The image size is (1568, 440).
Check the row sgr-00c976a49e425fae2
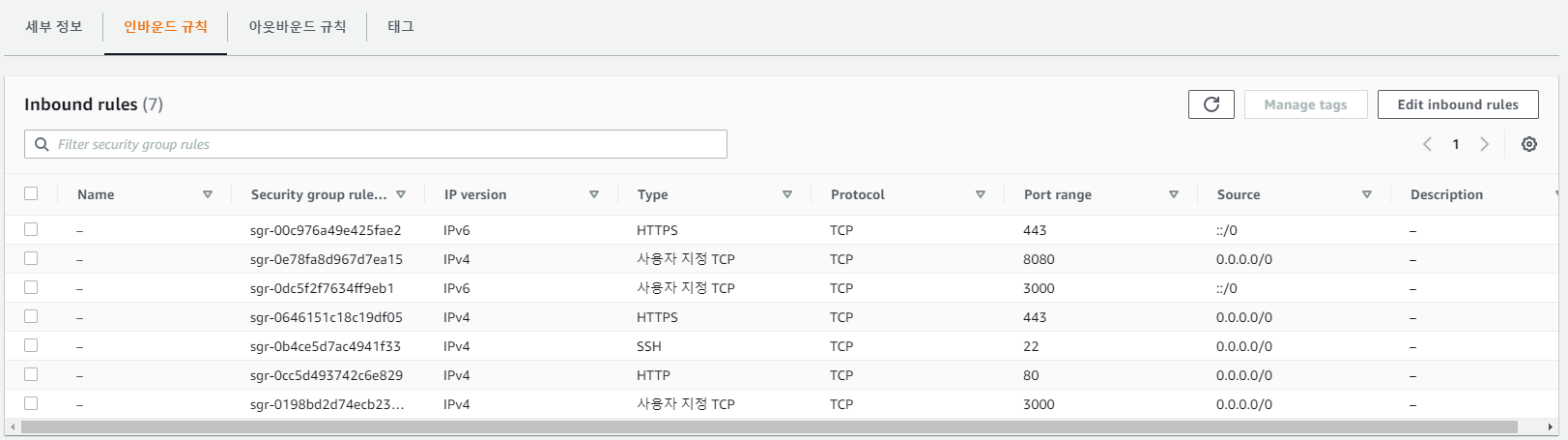click(31, 229)
